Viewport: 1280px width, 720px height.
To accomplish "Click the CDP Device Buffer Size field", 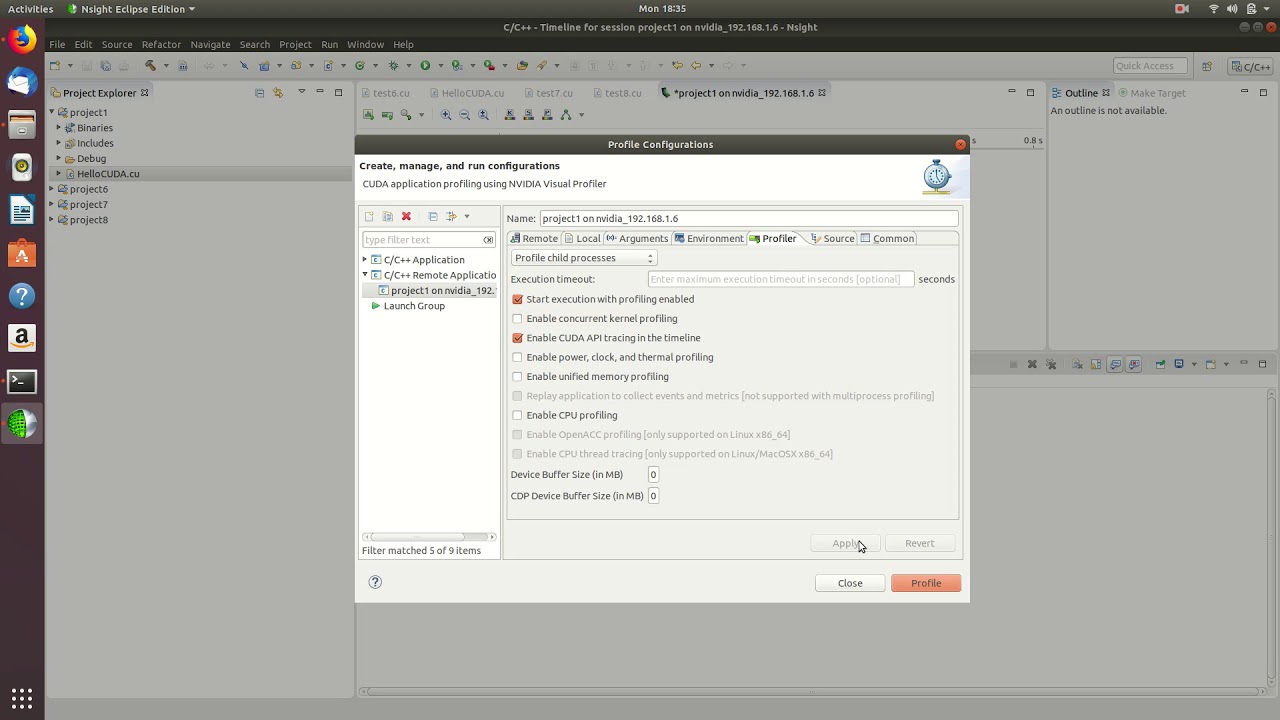I will [653, 496].
